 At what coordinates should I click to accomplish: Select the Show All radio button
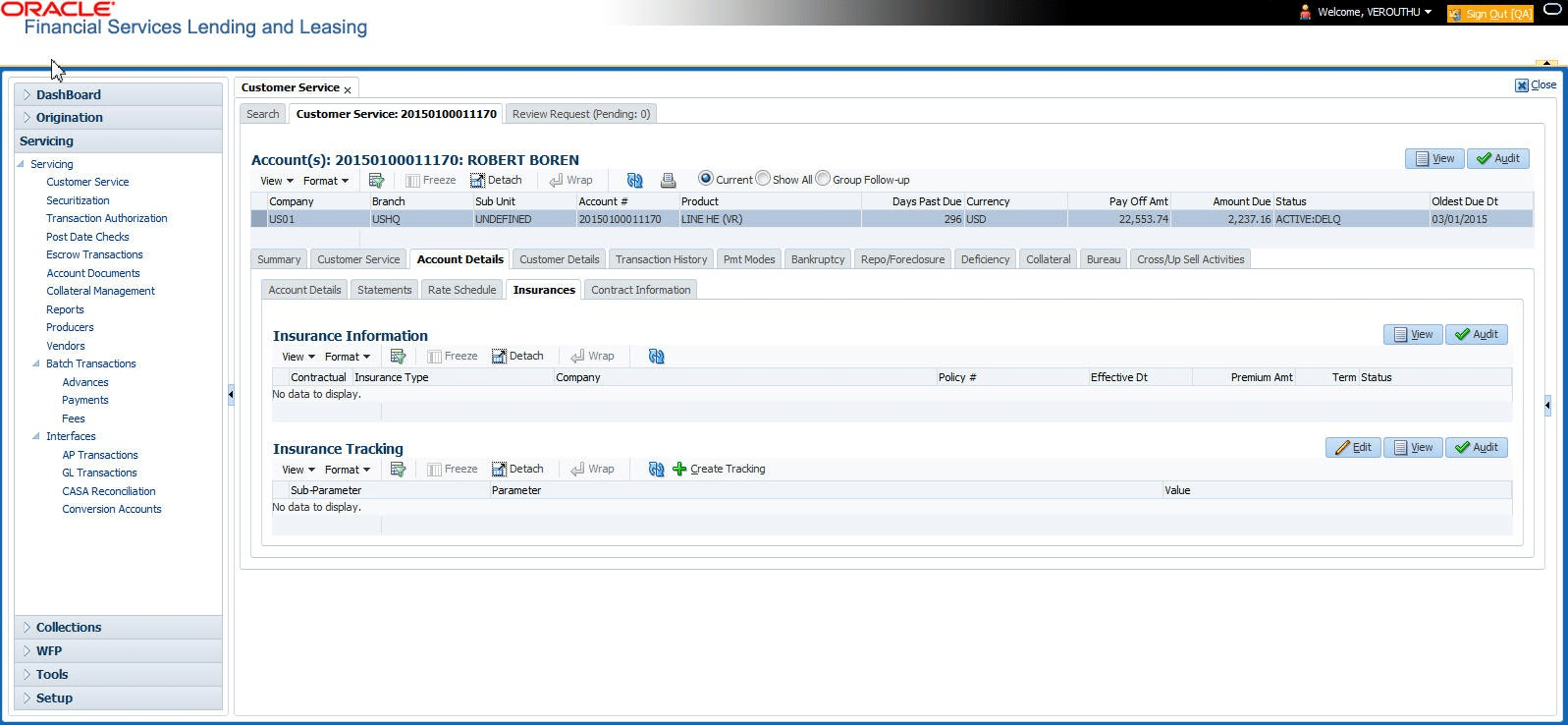763,179
